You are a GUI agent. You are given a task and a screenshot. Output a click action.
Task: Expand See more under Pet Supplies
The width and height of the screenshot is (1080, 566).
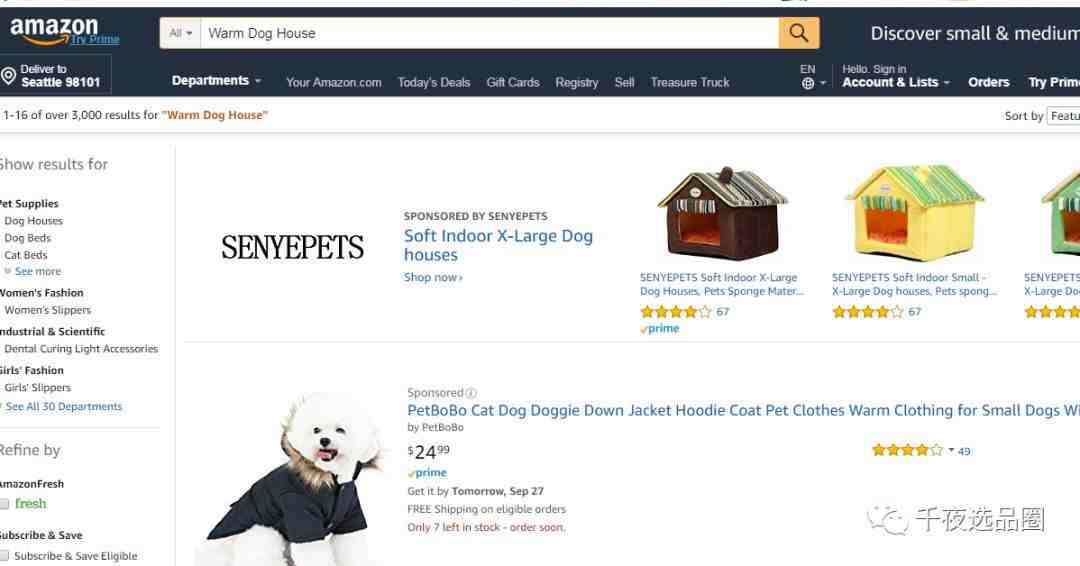[x=37, y=271]
